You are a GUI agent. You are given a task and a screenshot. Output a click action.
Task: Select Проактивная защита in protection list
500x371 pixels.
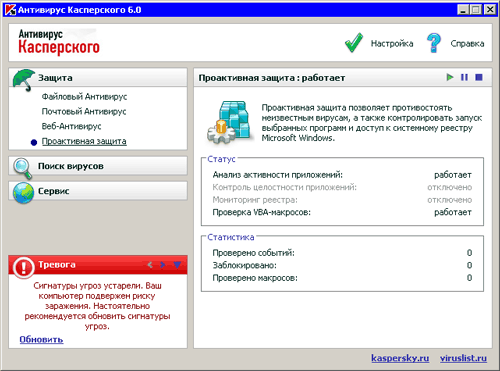(x=84, y=141)
